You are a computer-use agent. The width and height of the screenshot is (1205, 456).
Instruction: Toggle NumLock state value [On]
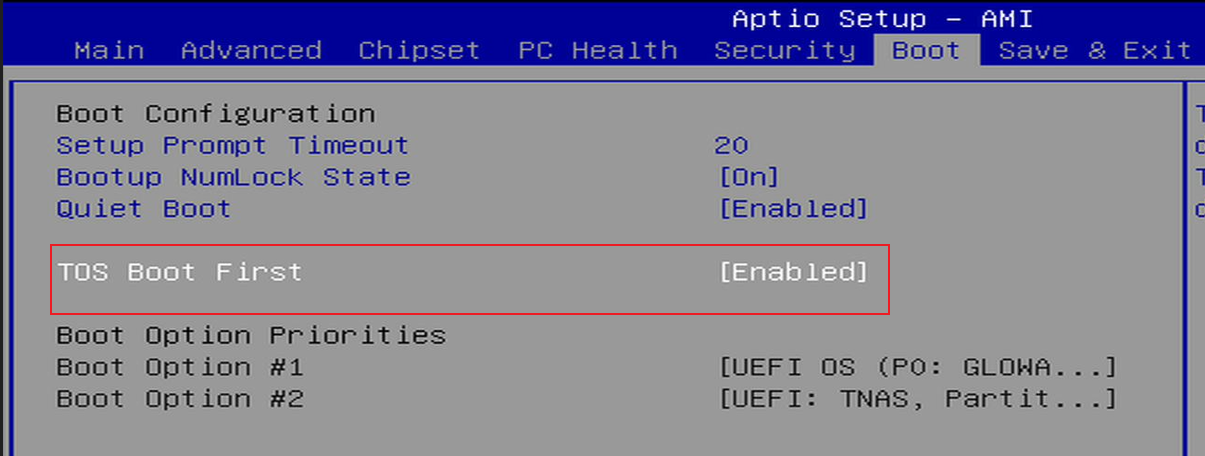749,177
